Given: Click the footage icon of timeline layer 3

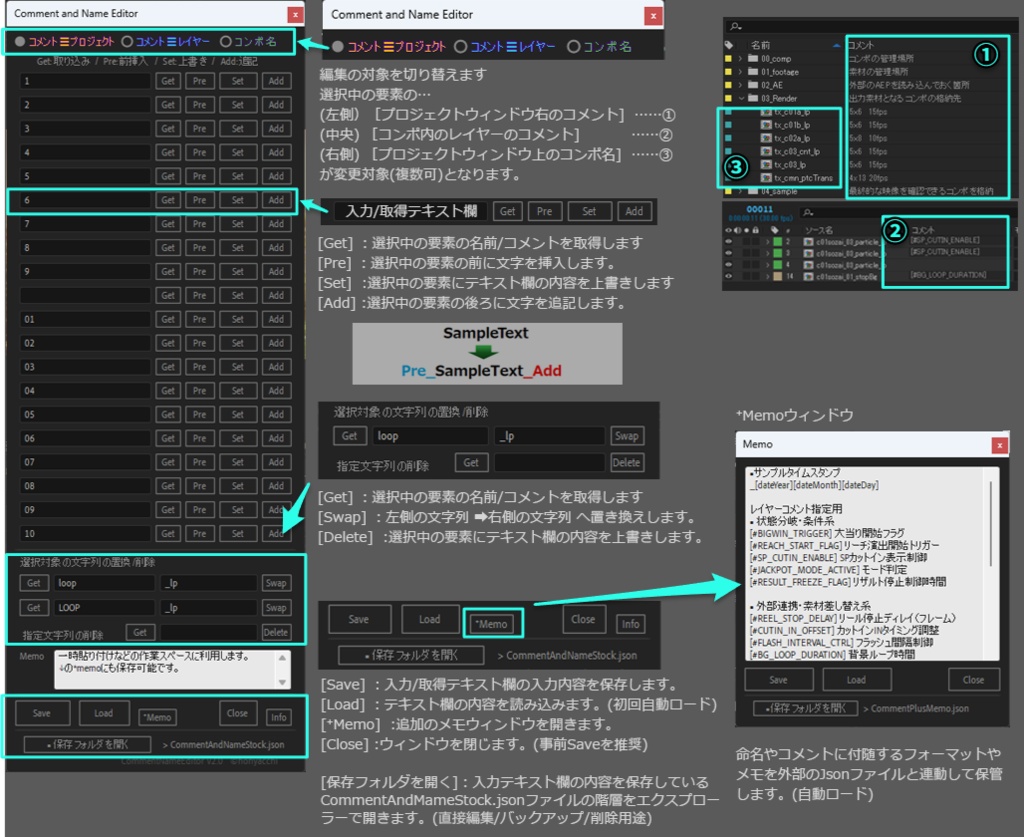Looking at the screenshot, I should (808, 253).
